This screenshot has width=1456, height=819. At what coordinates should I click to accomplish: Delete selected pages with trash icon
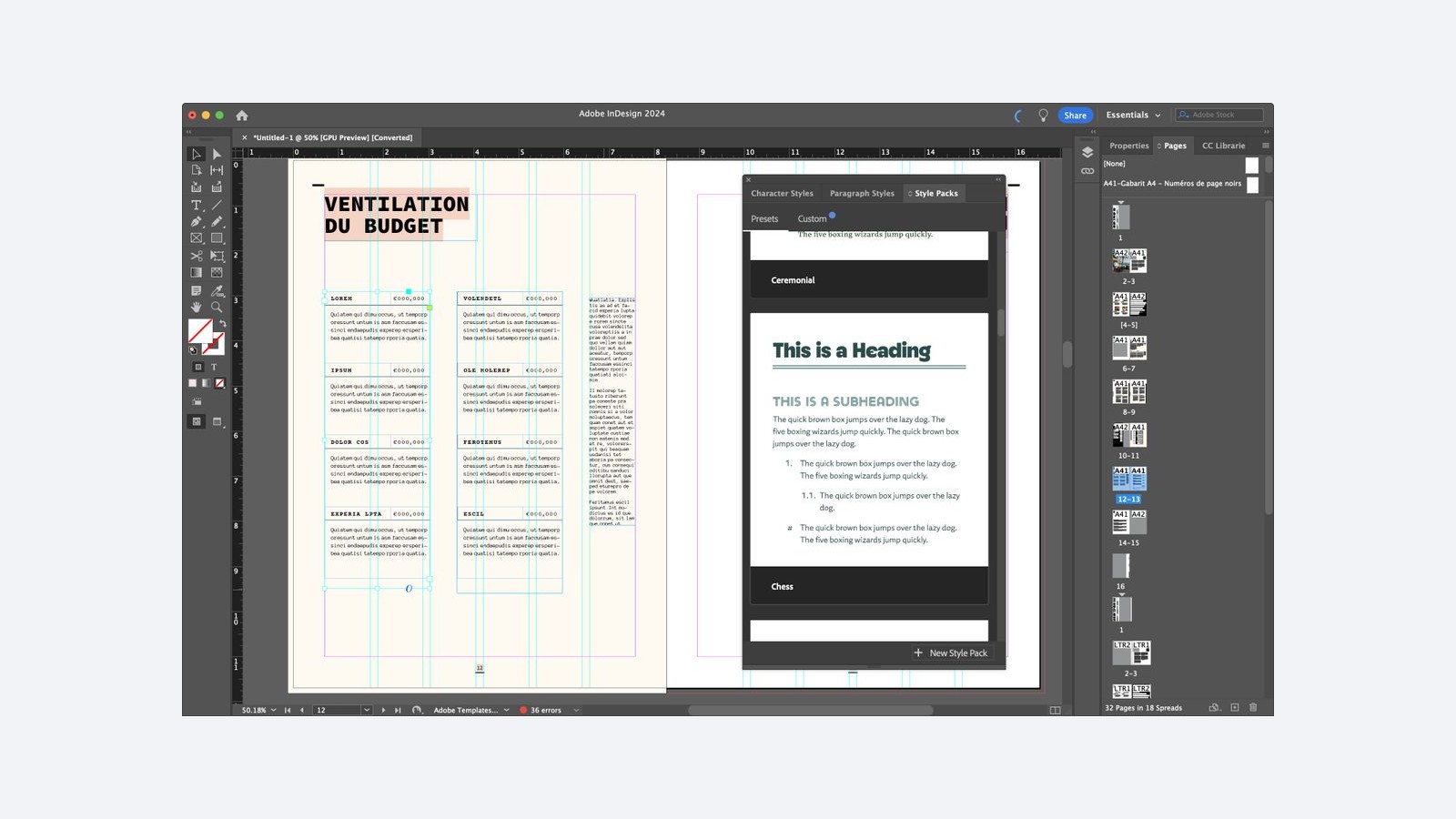[x=1253, y=707]
